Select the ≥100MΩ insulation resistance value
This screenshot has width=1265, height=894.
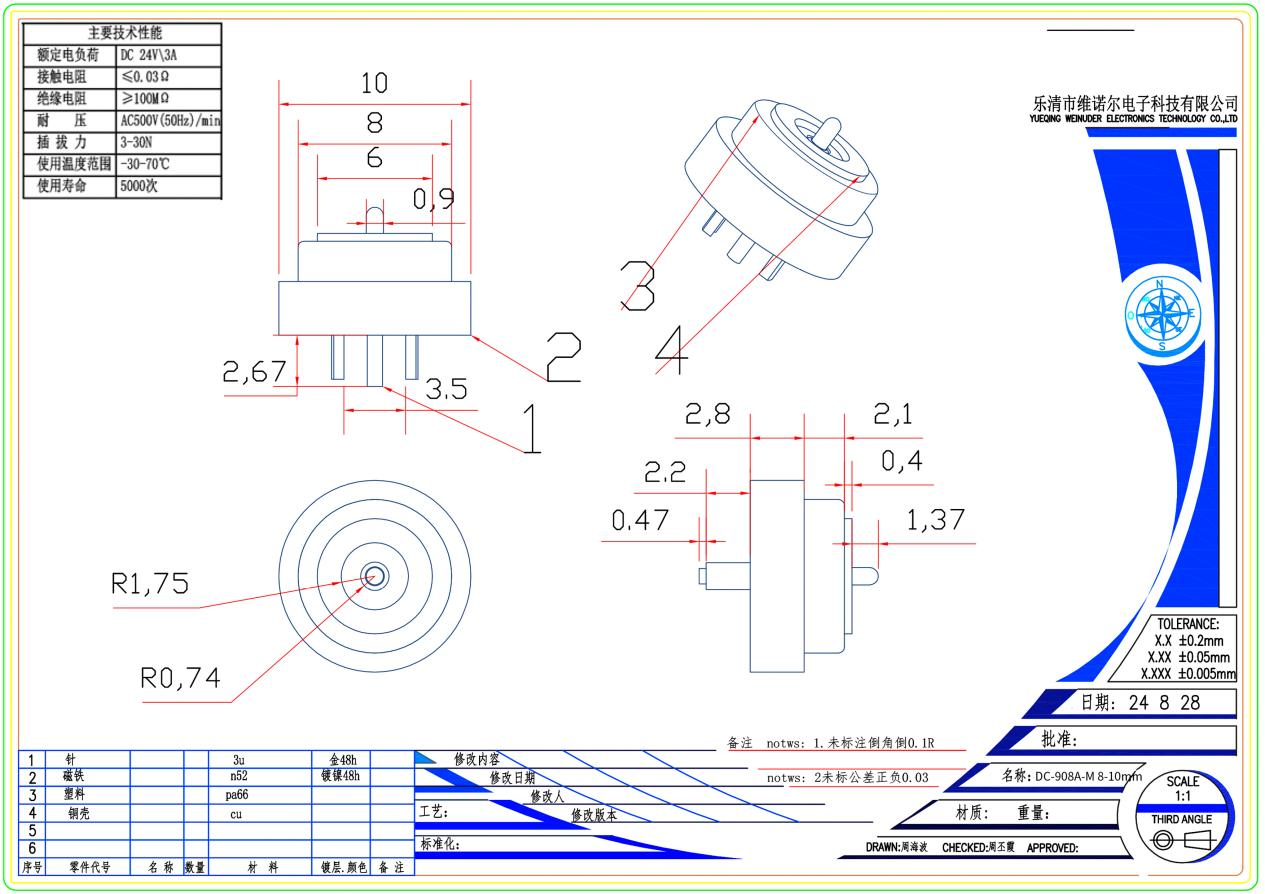click(x=145, y=99)
